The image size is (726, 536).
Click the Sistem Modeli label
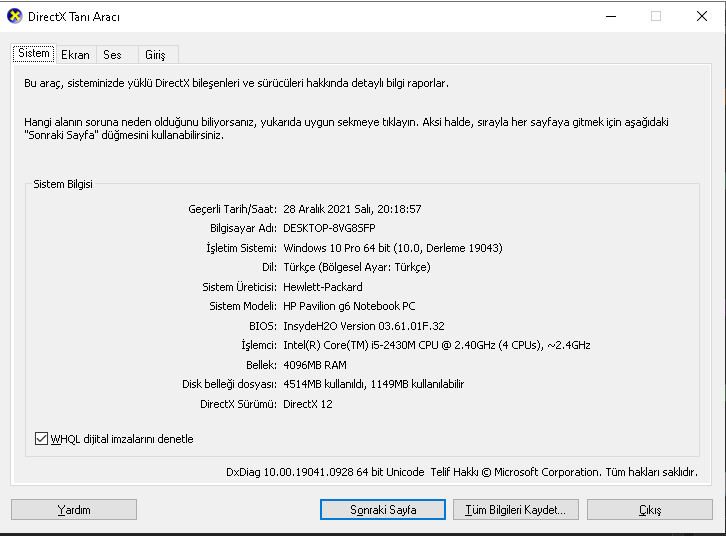tap(243, 306)
